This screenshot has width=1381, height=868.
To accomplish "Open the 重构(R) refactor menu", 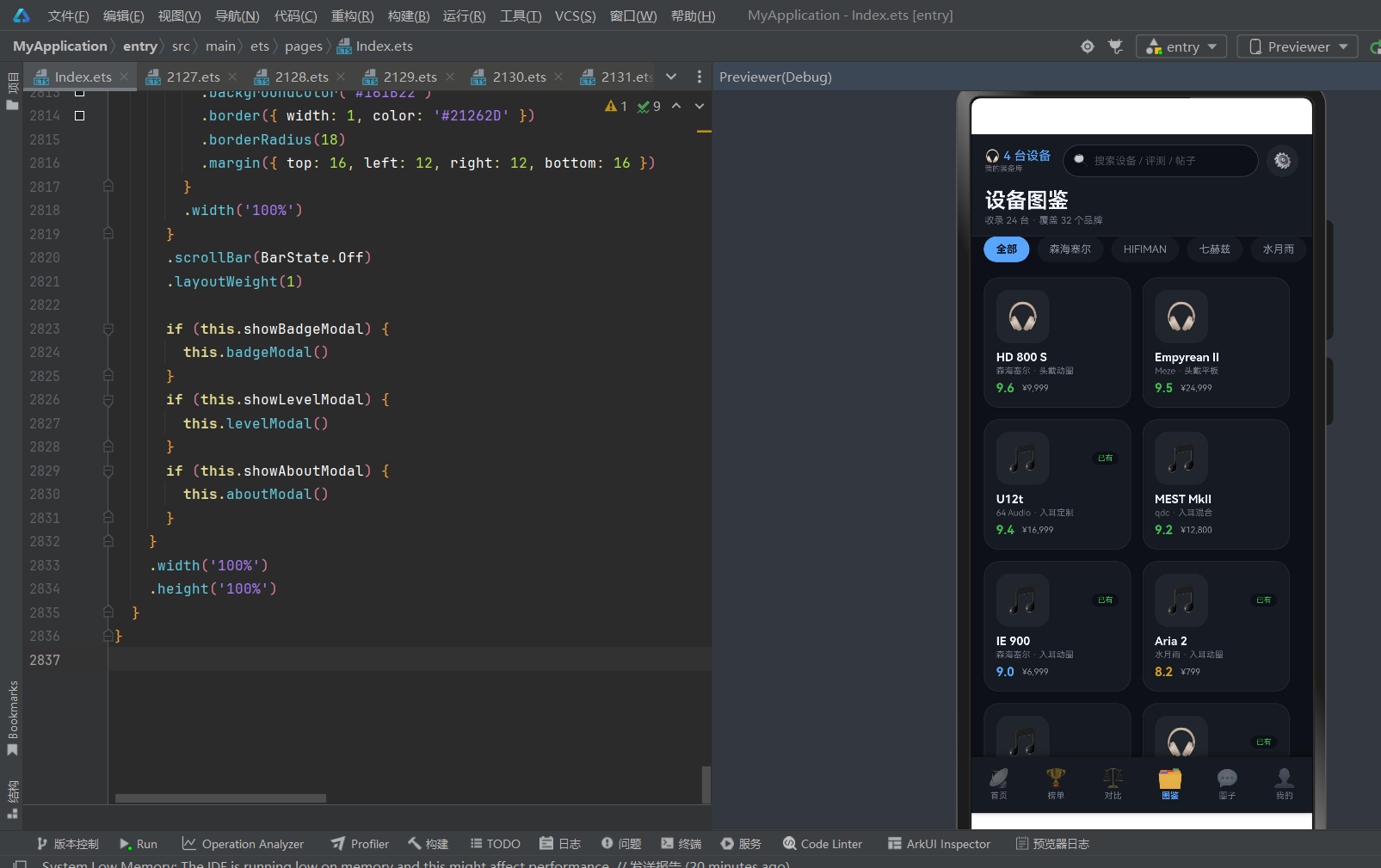I will click(353, 15).
